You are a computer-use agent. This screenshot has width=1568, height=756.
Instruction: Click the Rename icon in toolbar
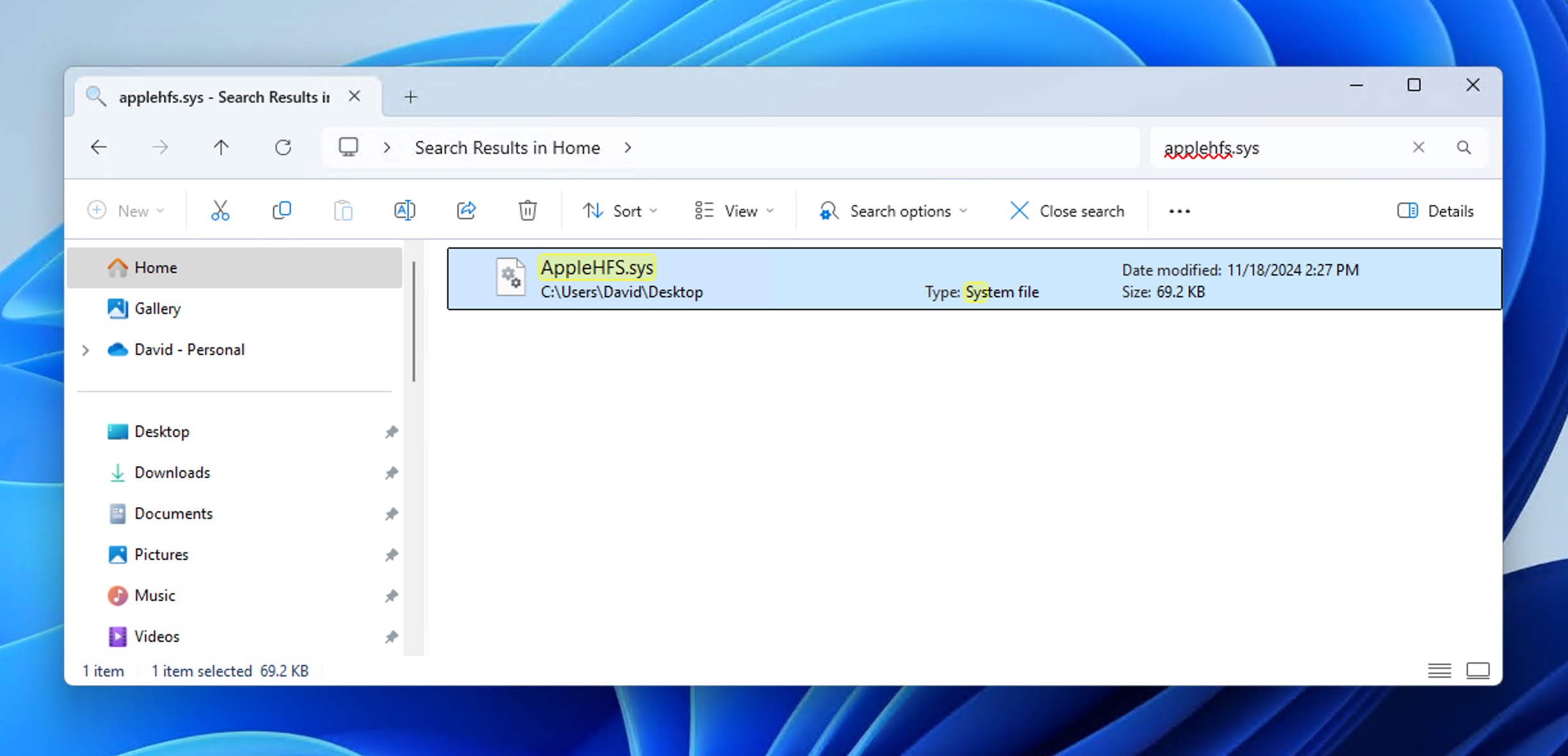pos(405,211)
